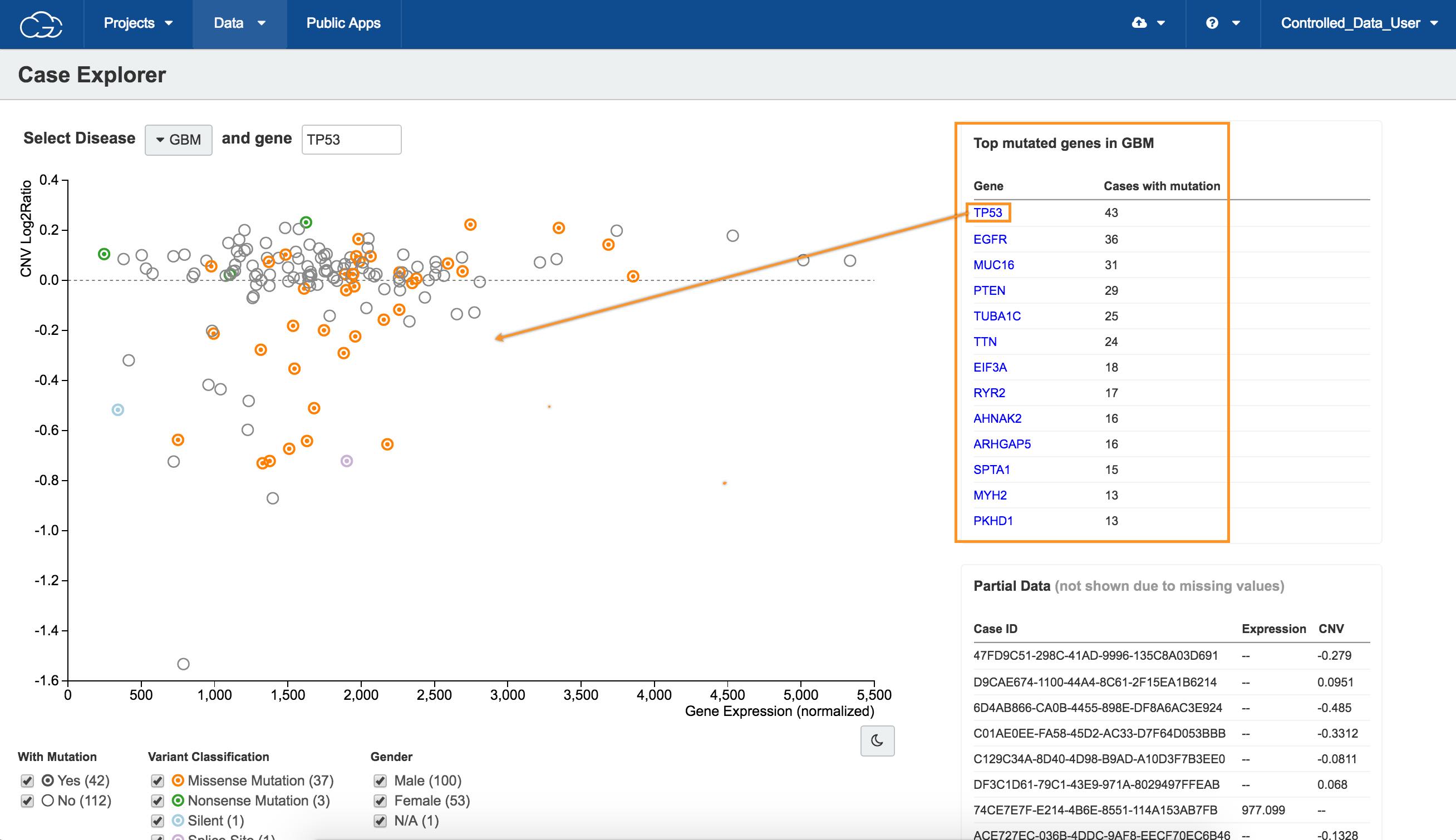Toggle the N/A (1) gender checkbox
The width and height of the screenshot is (1456, 840).
380,821
